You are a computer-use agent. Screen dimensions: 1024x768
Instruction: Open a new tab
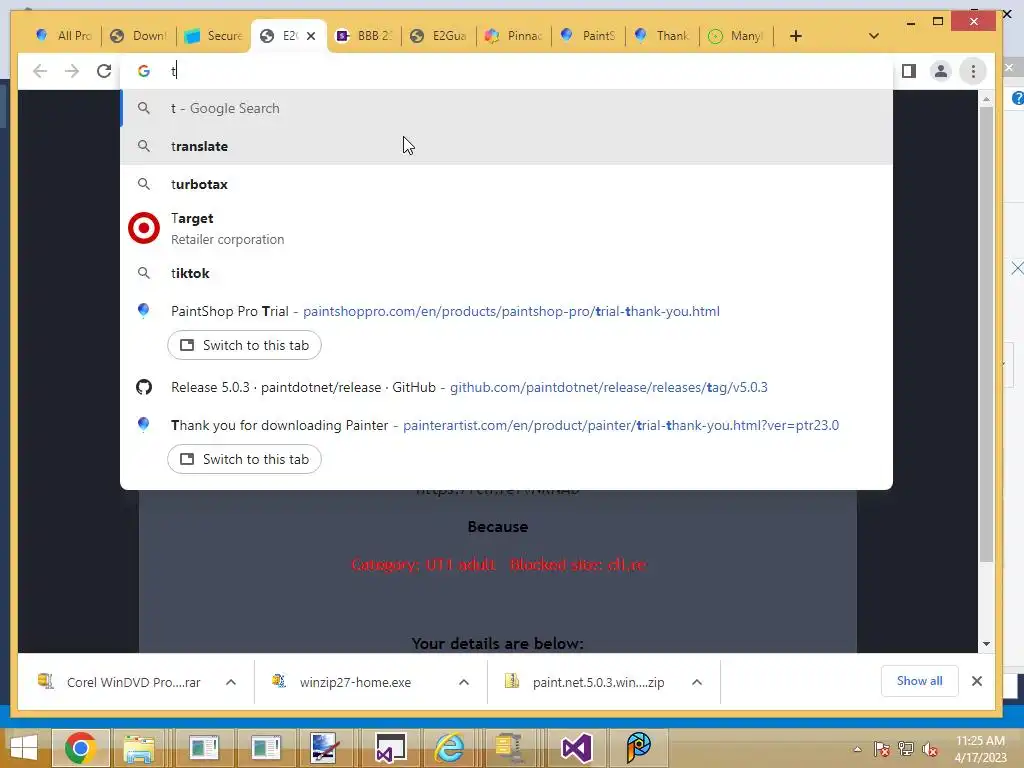pyautogui.click(x=795, y=36)
